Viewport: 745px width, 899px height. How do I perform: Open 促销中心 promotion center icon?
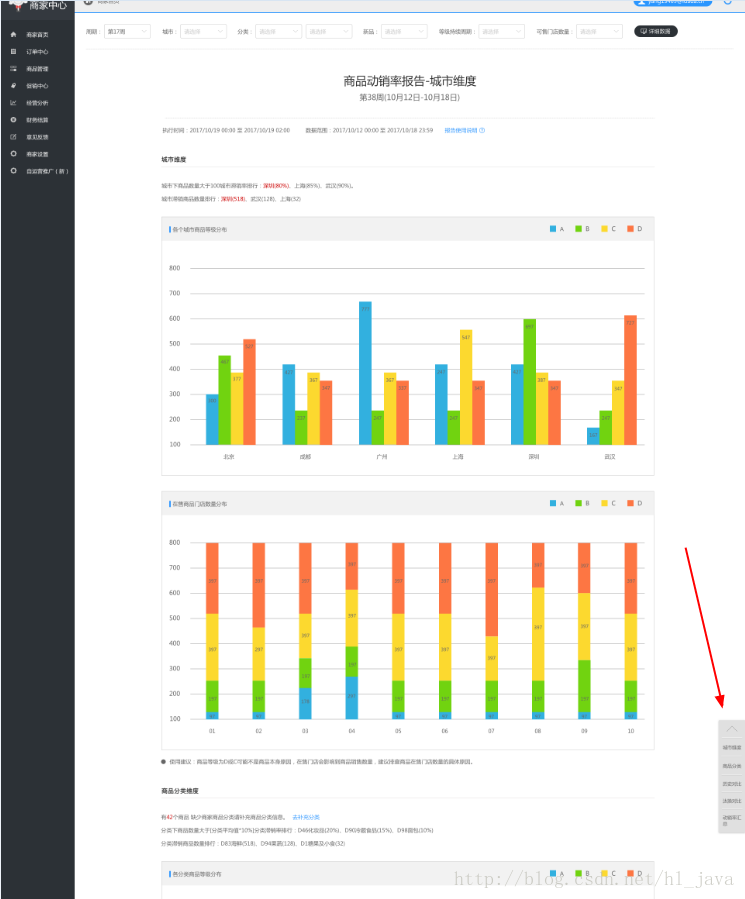13,86
